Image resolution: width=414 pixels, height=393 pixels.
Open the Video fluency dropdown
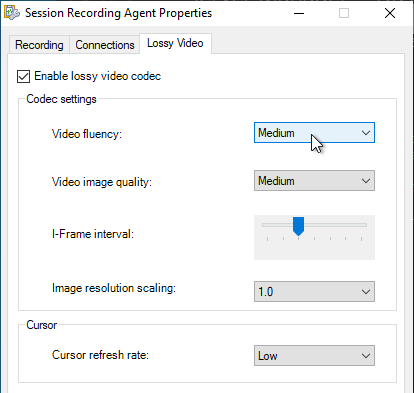(314, 133)
